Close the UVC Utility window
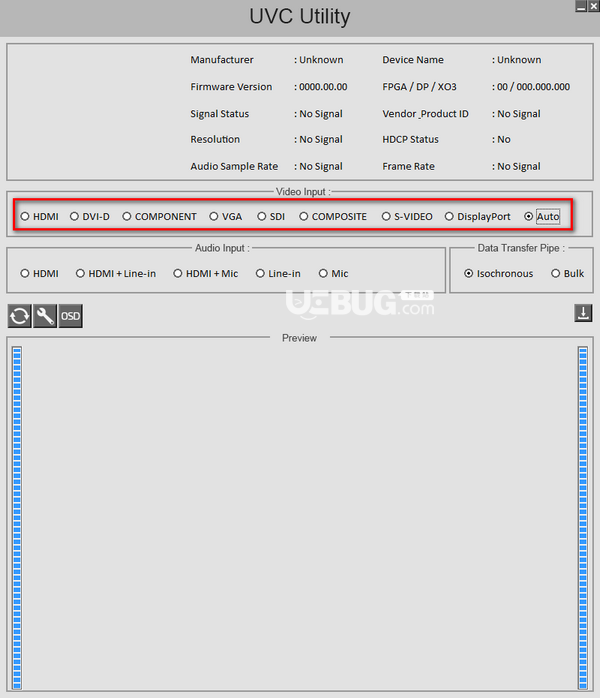The height and width of the screenshot is (698, 600). (594, 6)
